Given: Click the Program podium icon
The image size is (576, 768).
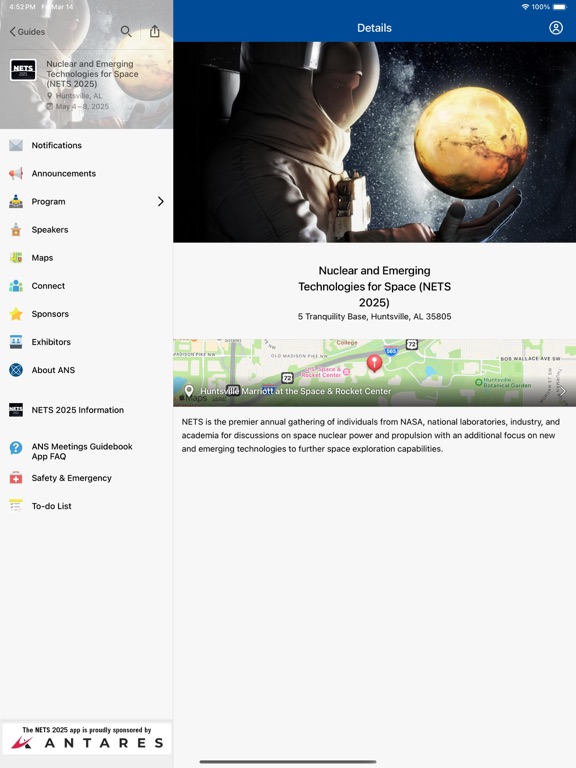Looking at the screenshot, I should [16, 201].
